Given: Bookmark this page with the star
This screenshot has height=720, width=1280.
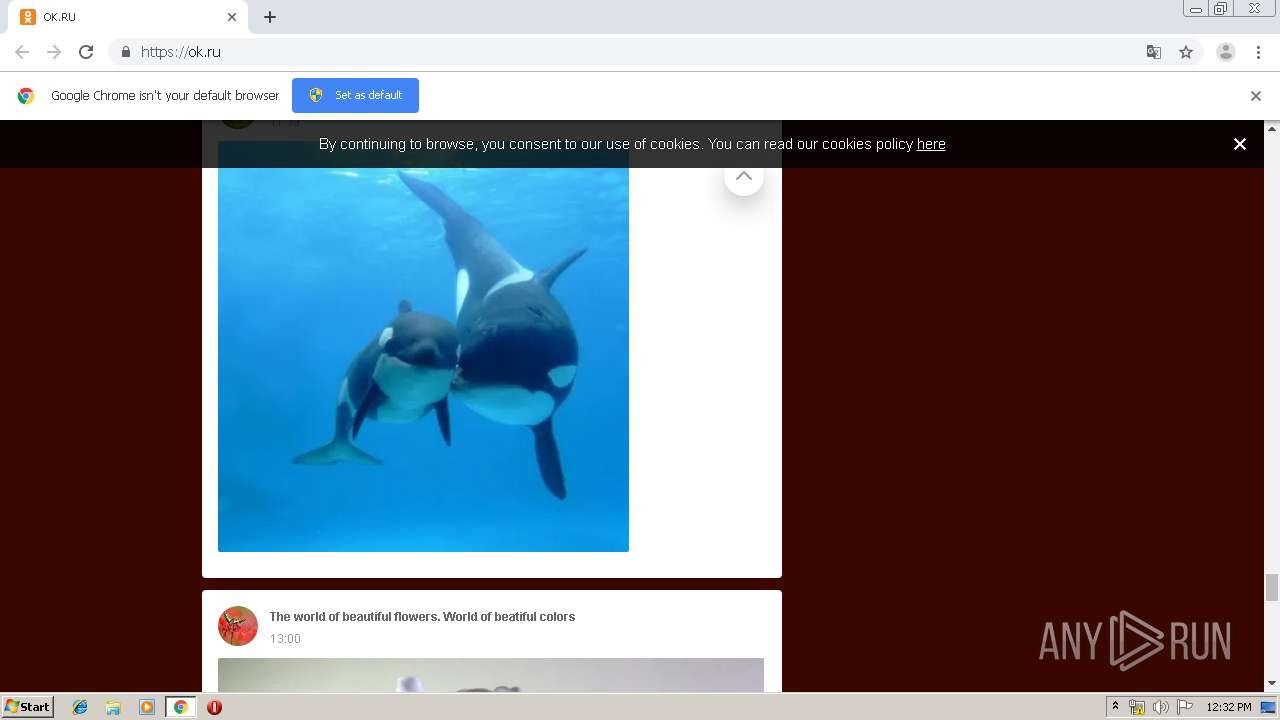Looking at the screenshot, I should (x=1186, y=52).
